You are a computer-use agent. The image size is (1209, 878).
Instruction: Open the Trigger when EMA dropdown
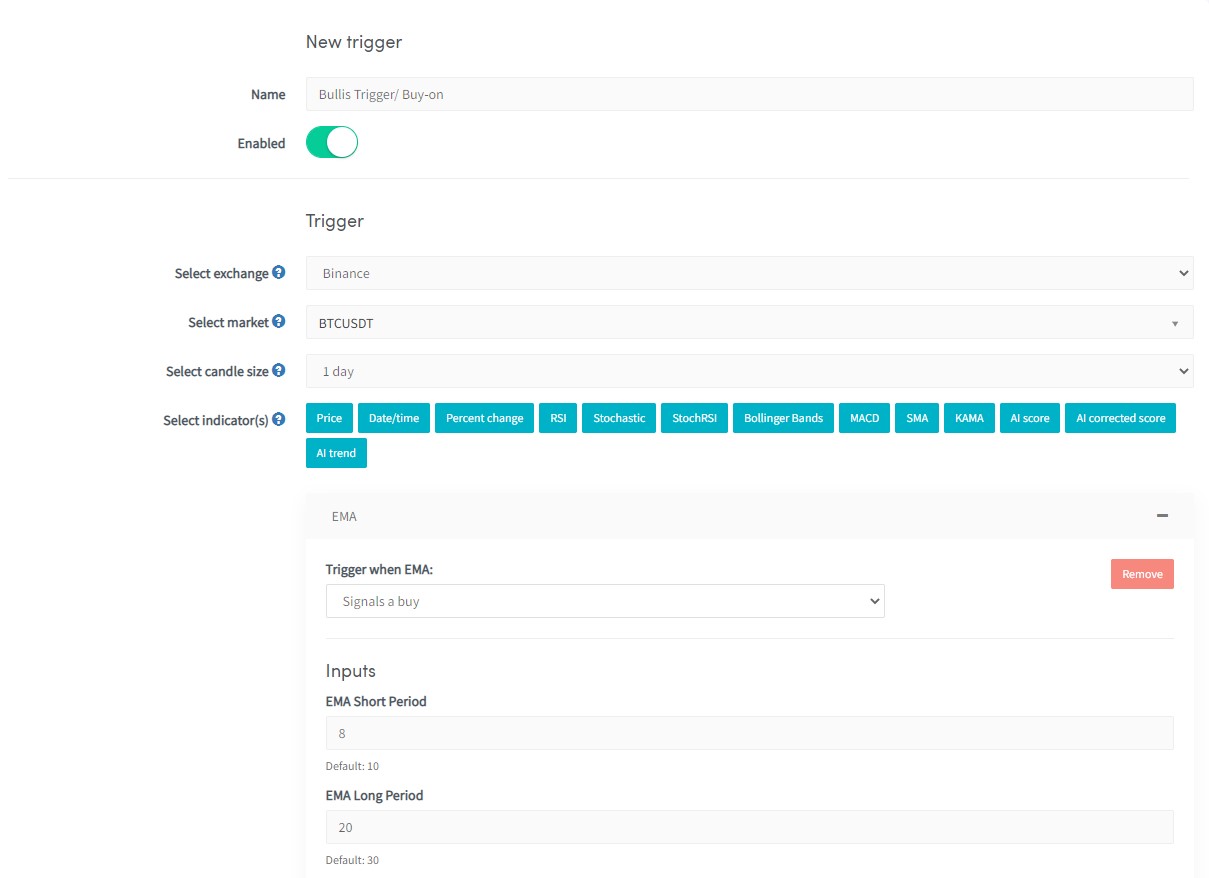point(605,601)
